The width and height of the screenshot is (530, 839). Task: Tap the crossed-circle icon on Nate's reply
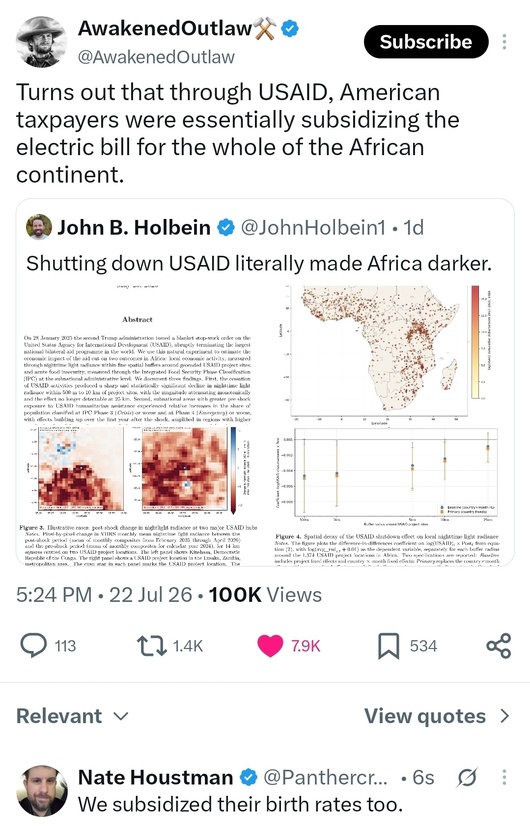(466, 777)
